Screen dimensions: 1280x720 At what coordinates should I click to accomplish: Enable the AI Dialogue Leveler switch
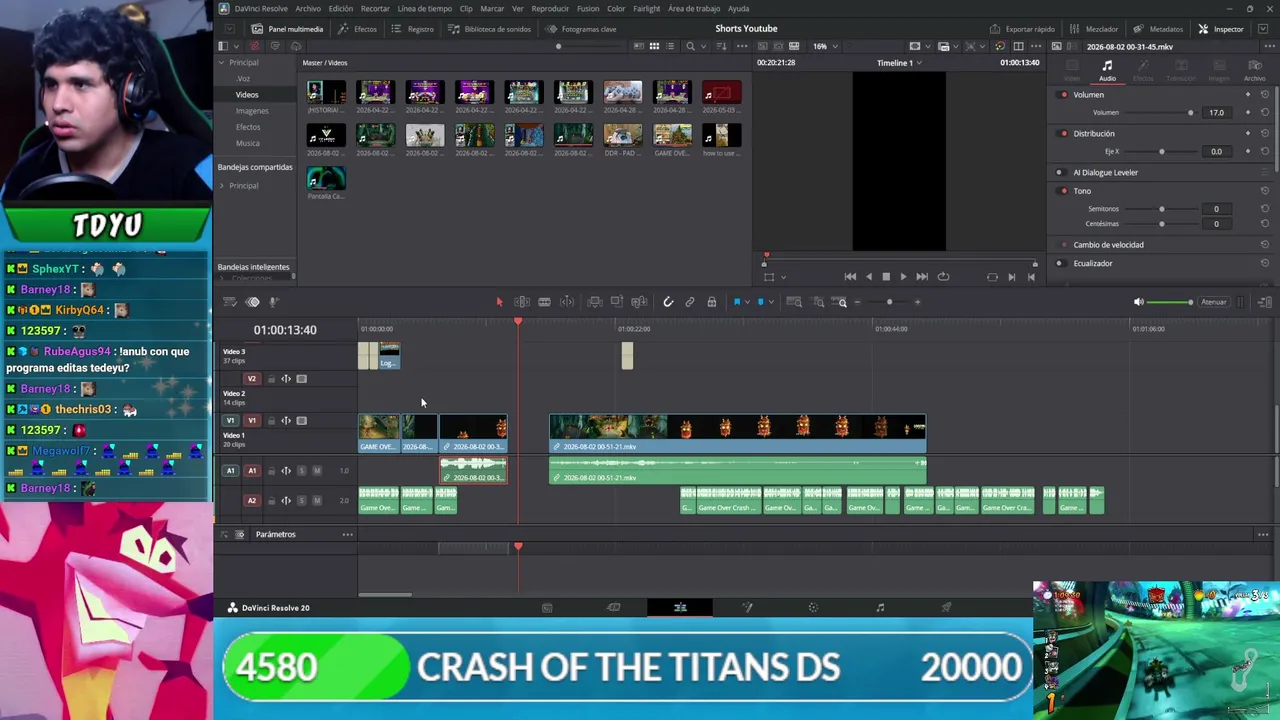pyautogui.click(x=1060, y=173)
